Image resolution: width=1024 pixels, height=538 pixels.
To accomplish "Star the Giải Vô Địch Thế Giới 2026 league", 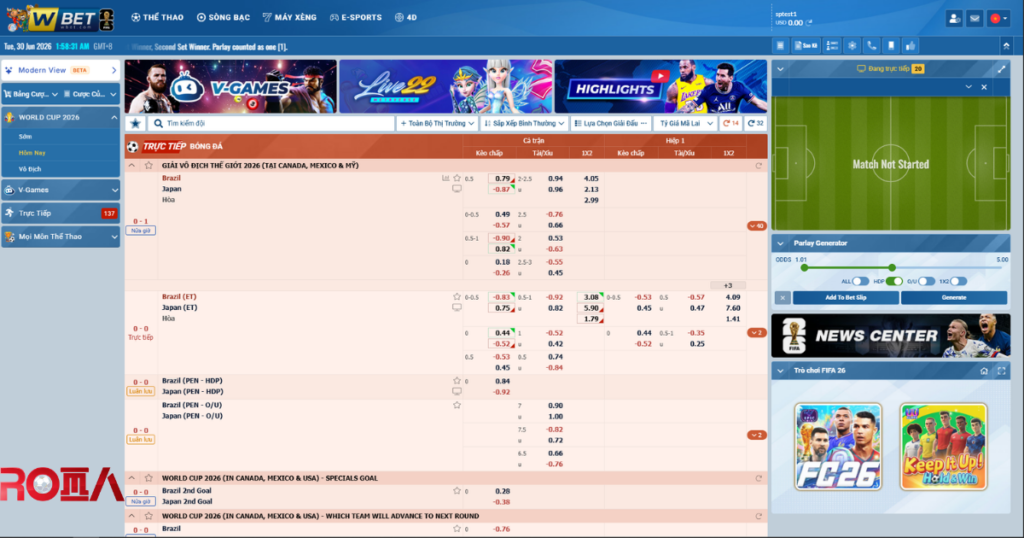I will coord(148,166).
